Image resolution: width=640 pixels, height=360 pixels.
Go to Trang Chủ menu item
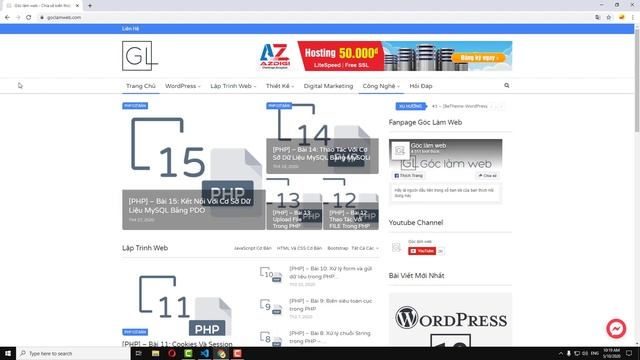pos(141,86)
